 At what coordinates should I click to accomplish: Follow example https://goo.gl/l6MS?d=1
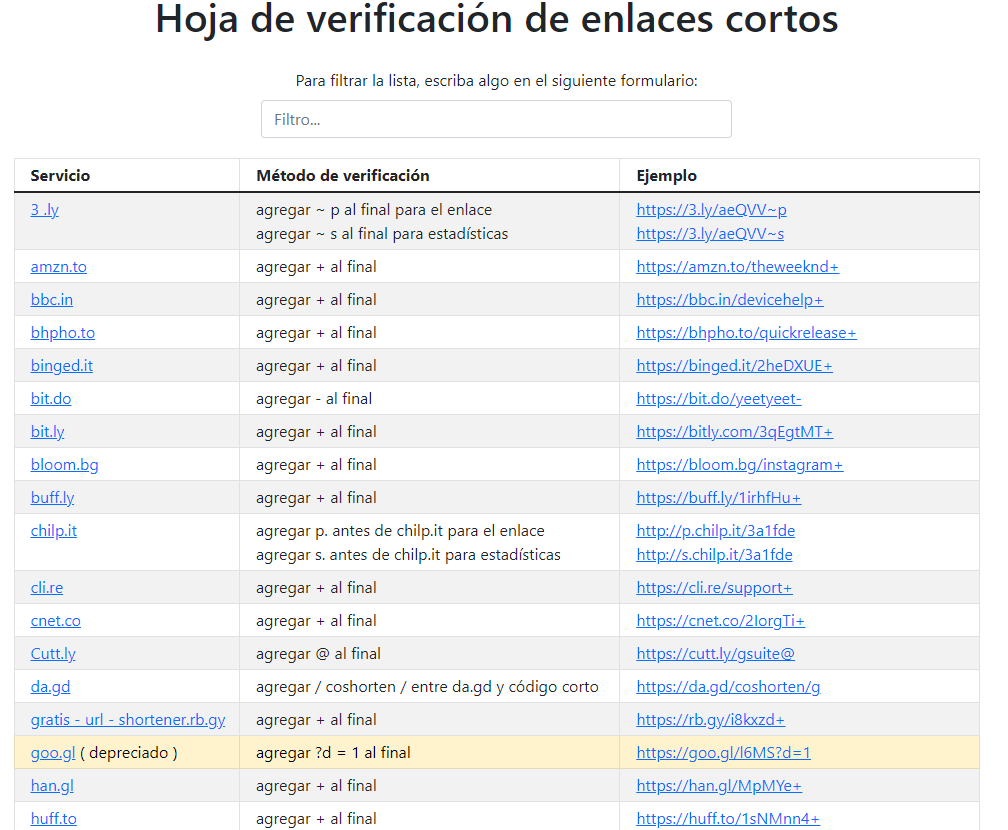tap(723, 753)
